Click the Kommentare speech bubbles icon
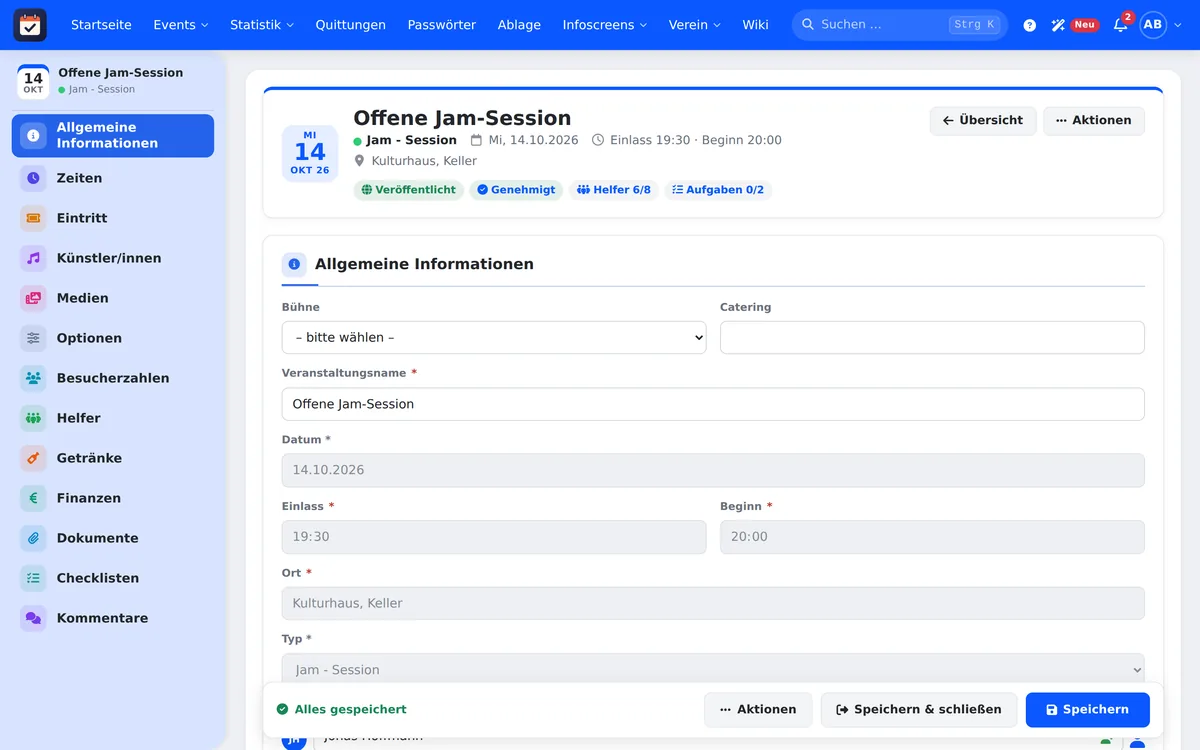1200x750 pixels. click(34, 618)
